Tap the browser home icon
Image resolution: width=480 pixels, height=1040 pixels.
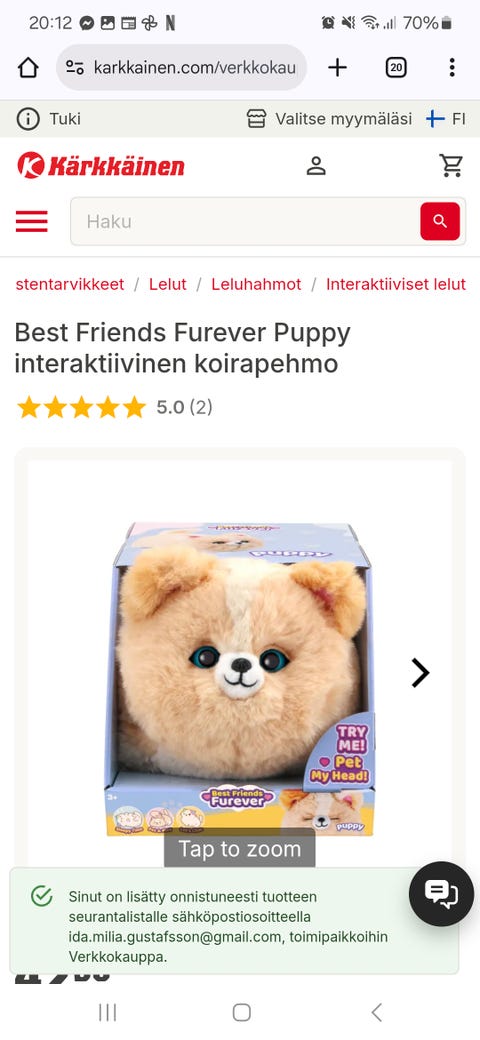tap(28, 67)
